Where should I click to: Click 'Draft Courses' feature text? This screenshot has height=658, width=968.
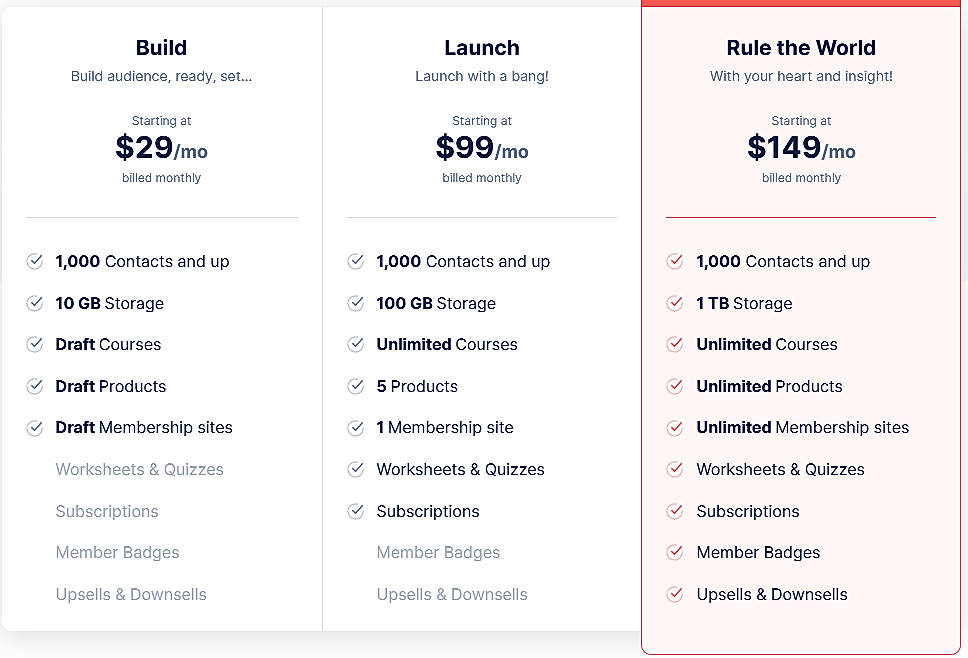click(x=108, y=344)
